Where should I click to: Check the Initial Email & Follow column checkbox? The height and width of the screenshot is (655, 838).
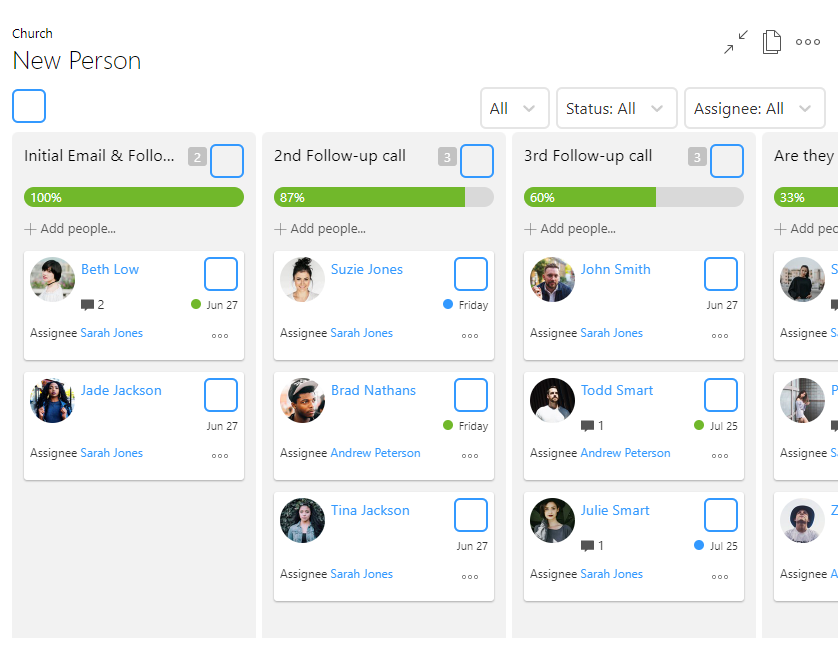click(227, 160)
